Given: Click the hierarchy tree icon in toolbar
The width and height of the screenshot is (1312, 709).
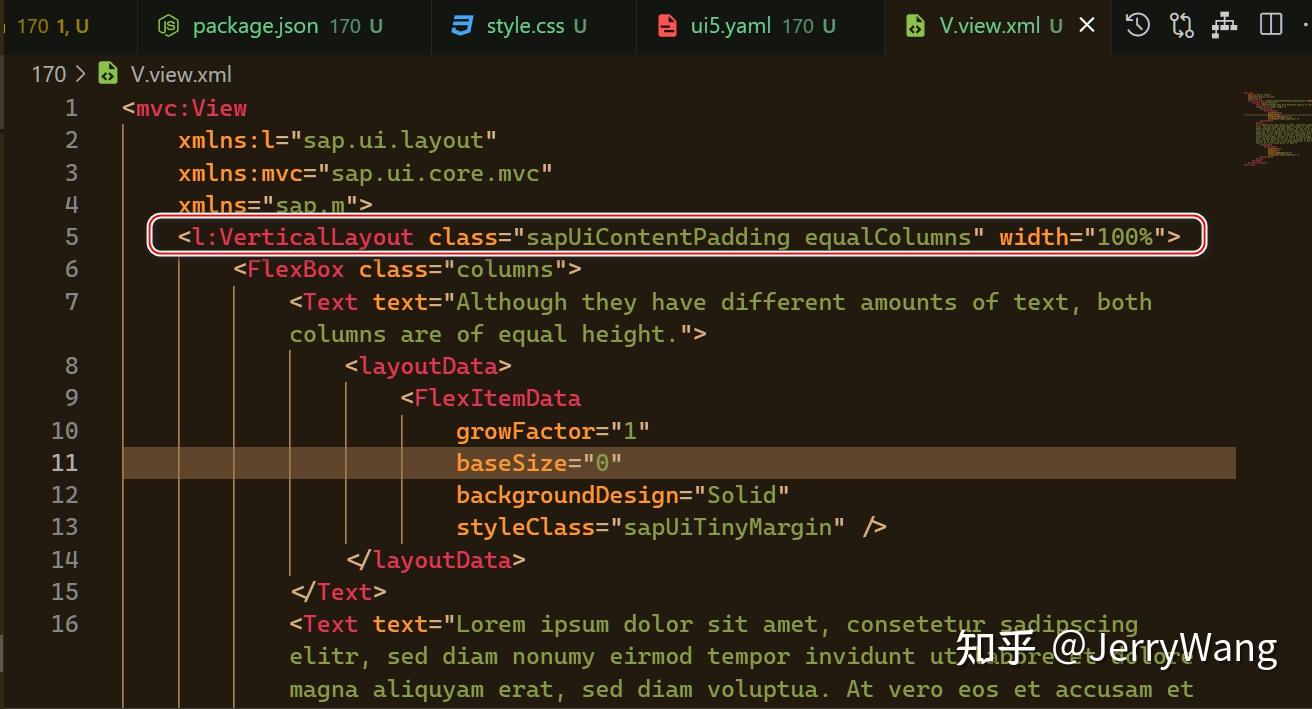Looking at the screenshot, I should pyautogui.click(x=1225, y=25).
